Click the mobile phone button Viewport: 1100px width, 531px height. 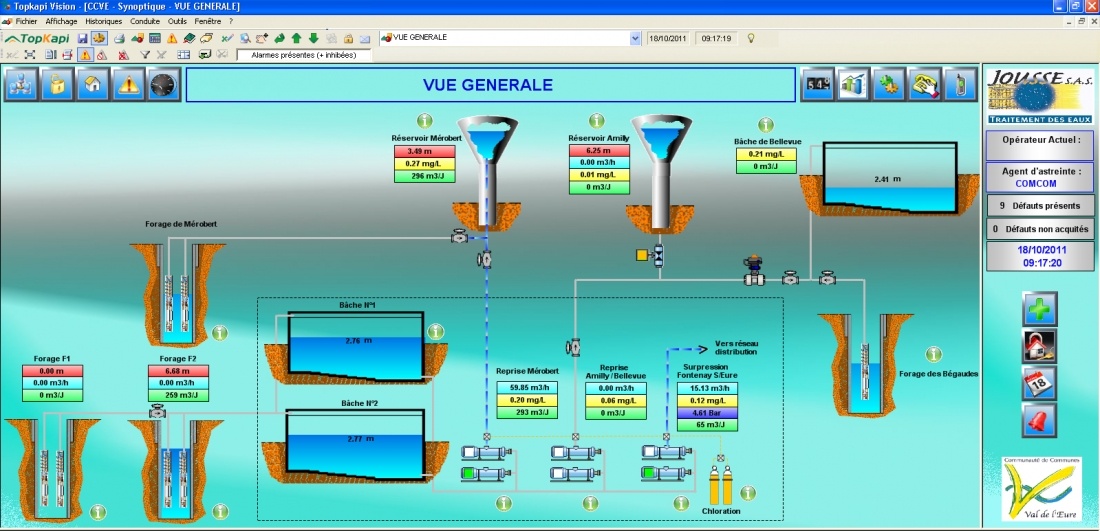[x=960, y=85]
